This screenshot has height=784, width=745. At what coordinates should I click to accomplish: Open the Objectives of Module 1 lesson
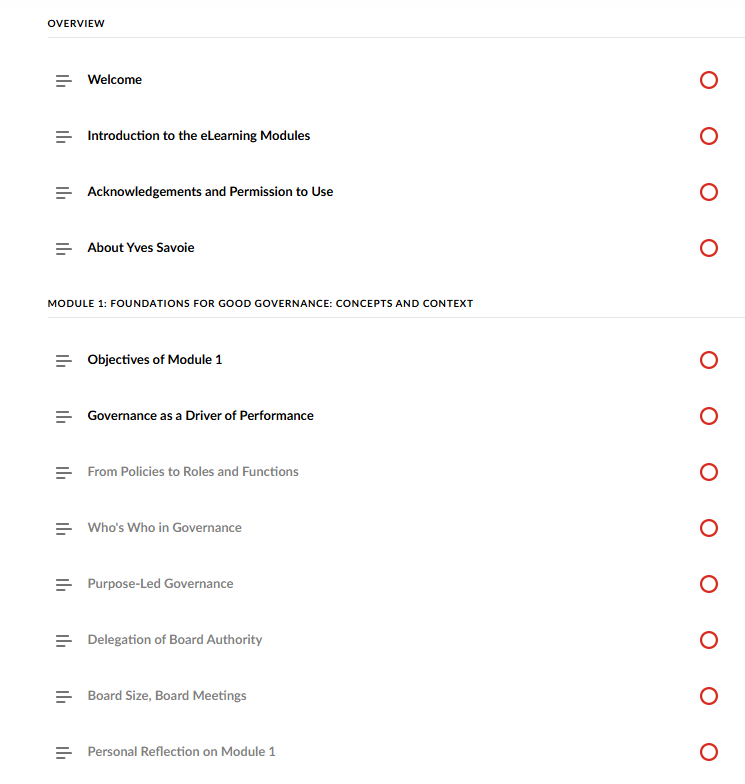click(x=154, y=360)
